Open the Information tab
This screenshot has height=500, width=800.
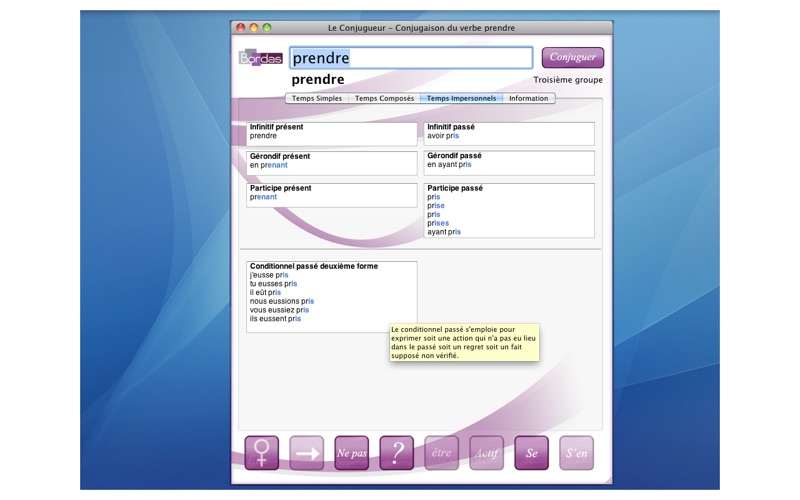(529, 98)
